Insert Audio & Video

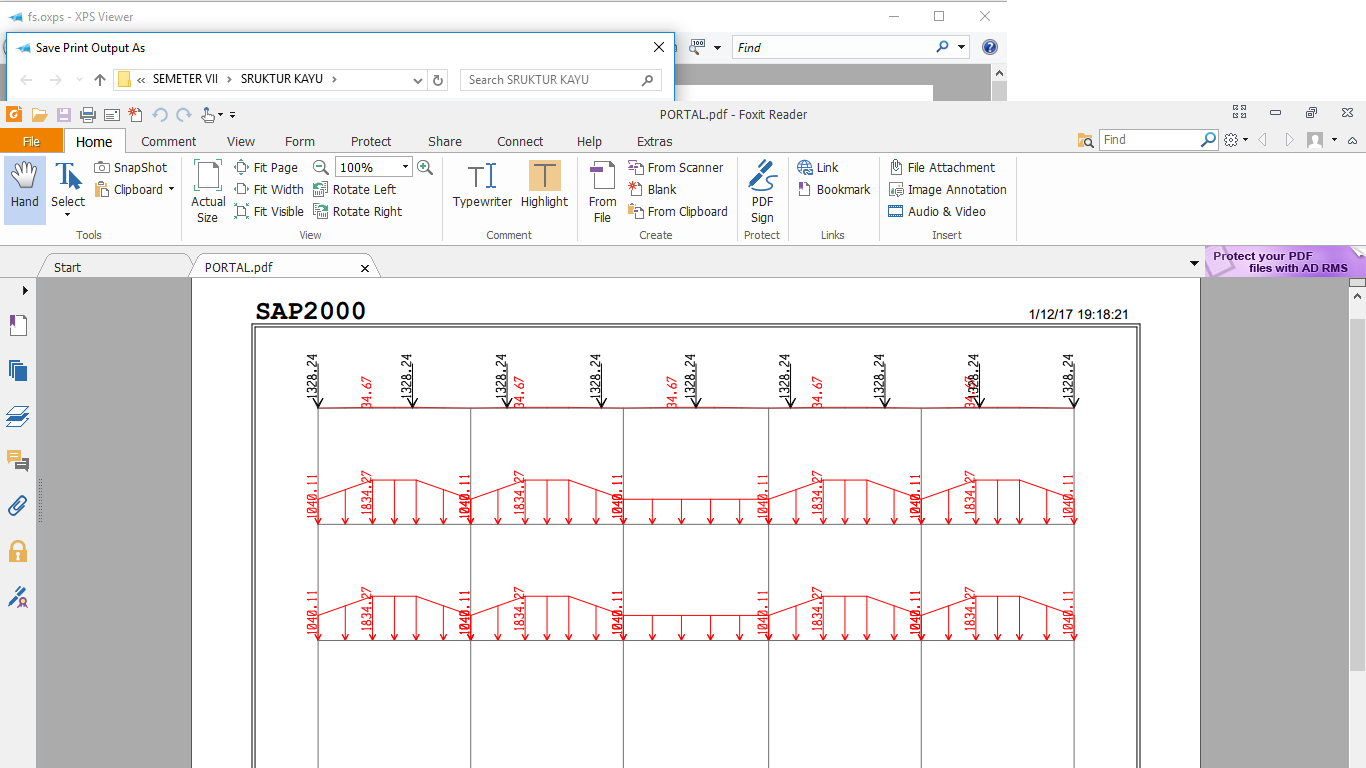point(937,212)
